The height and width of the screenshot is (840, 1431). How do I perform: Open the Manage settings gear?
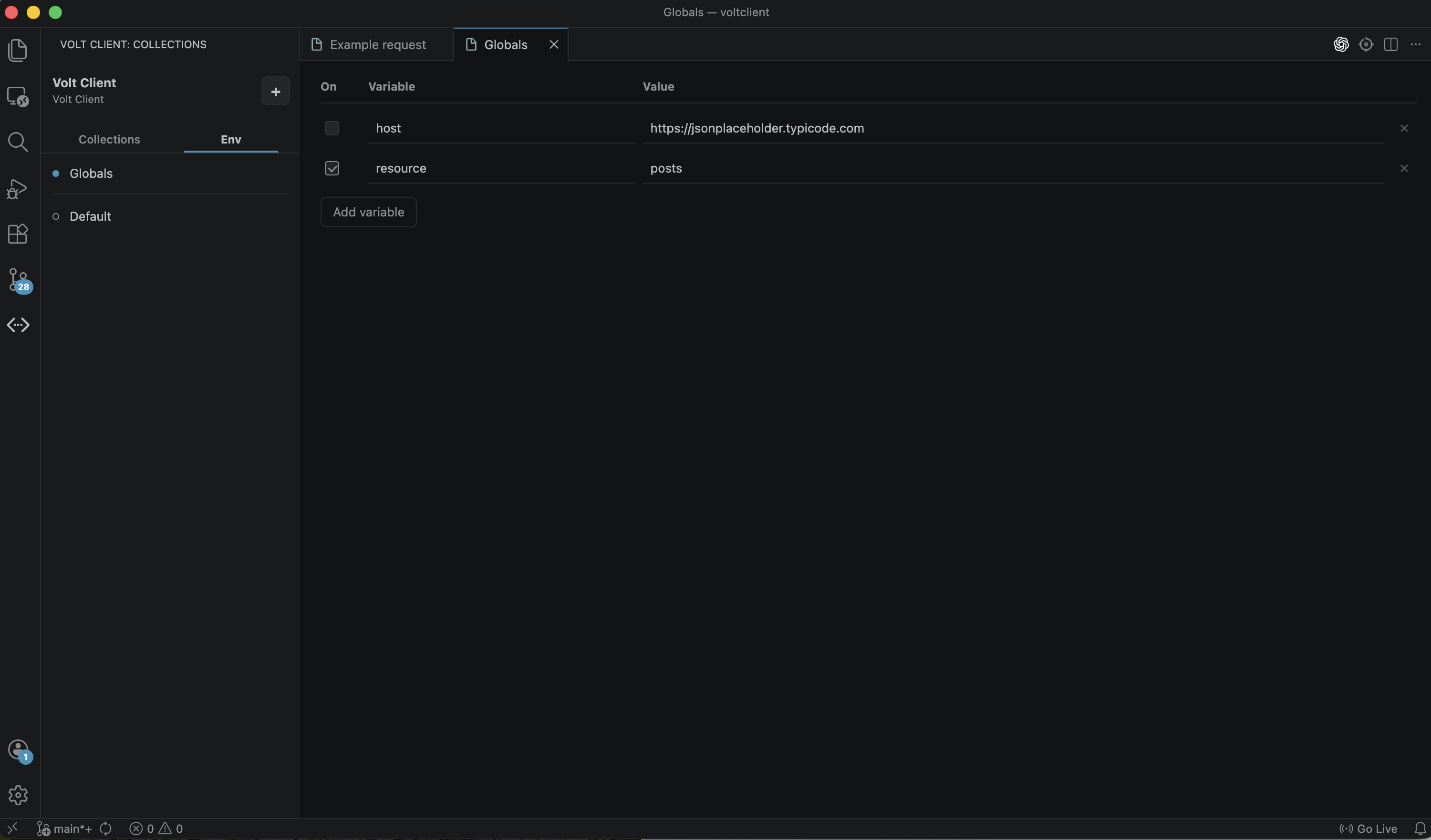18,795
